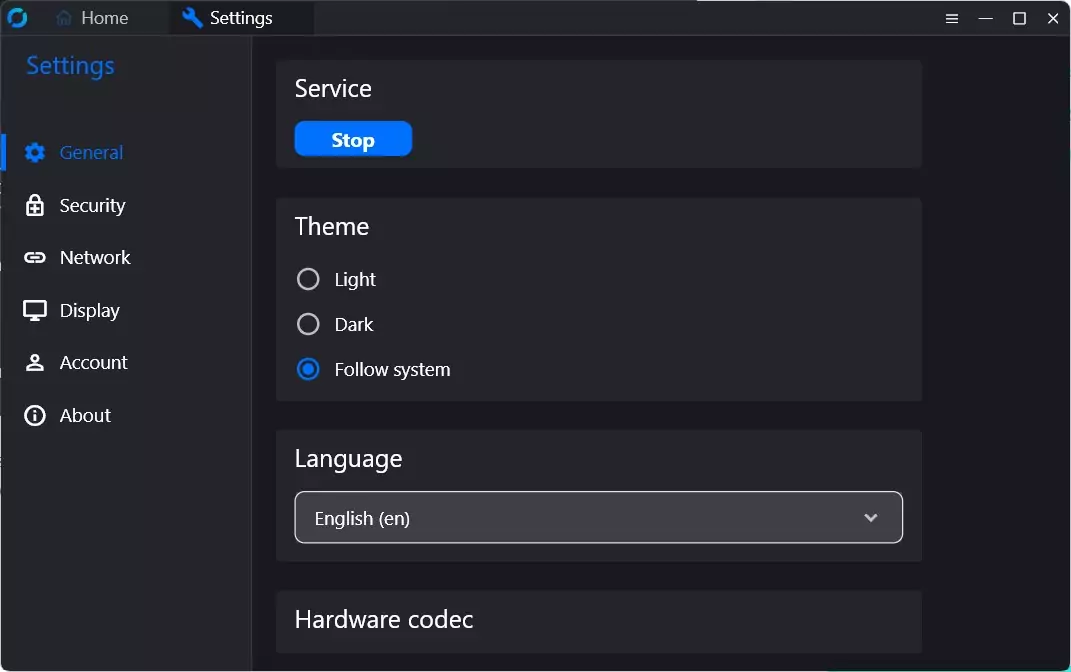Image resolution: width=1071 pixels, height=672 pixels.
Task: Click the Security shield lock icon
Action: pos(35,206)
